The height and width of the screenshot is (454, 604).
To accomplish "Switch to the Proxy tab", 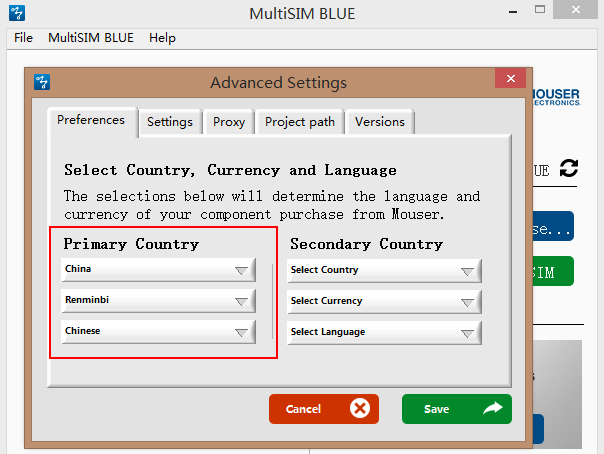I will 229,122.
